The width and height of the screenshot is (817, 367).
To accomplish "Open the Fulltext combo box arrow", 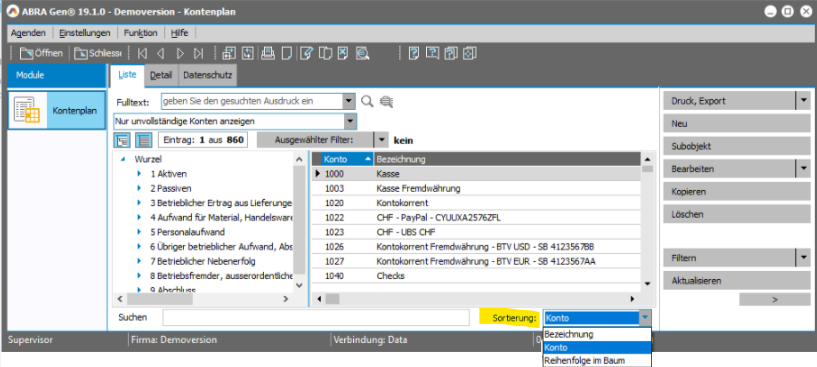I will point(349,102).
